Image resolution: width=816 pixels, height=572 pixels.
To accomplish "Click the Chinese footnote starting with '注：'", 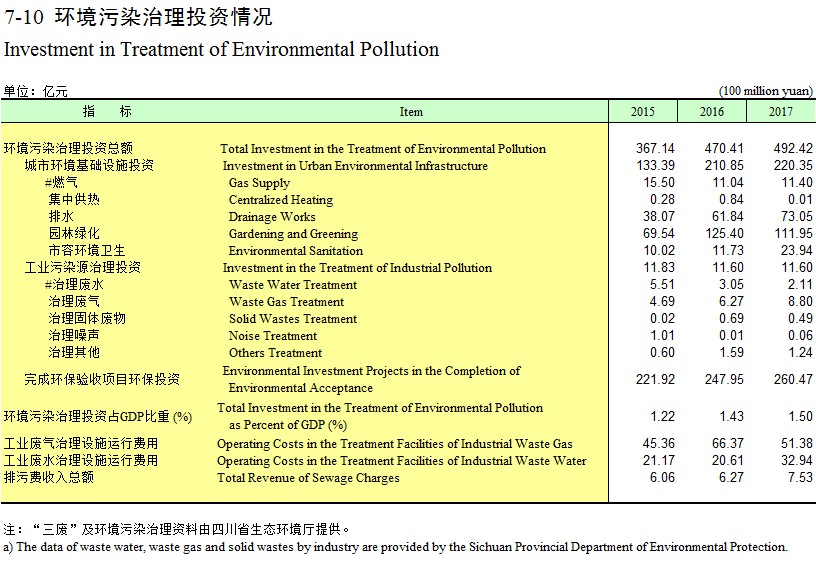I will coord(177,530).
